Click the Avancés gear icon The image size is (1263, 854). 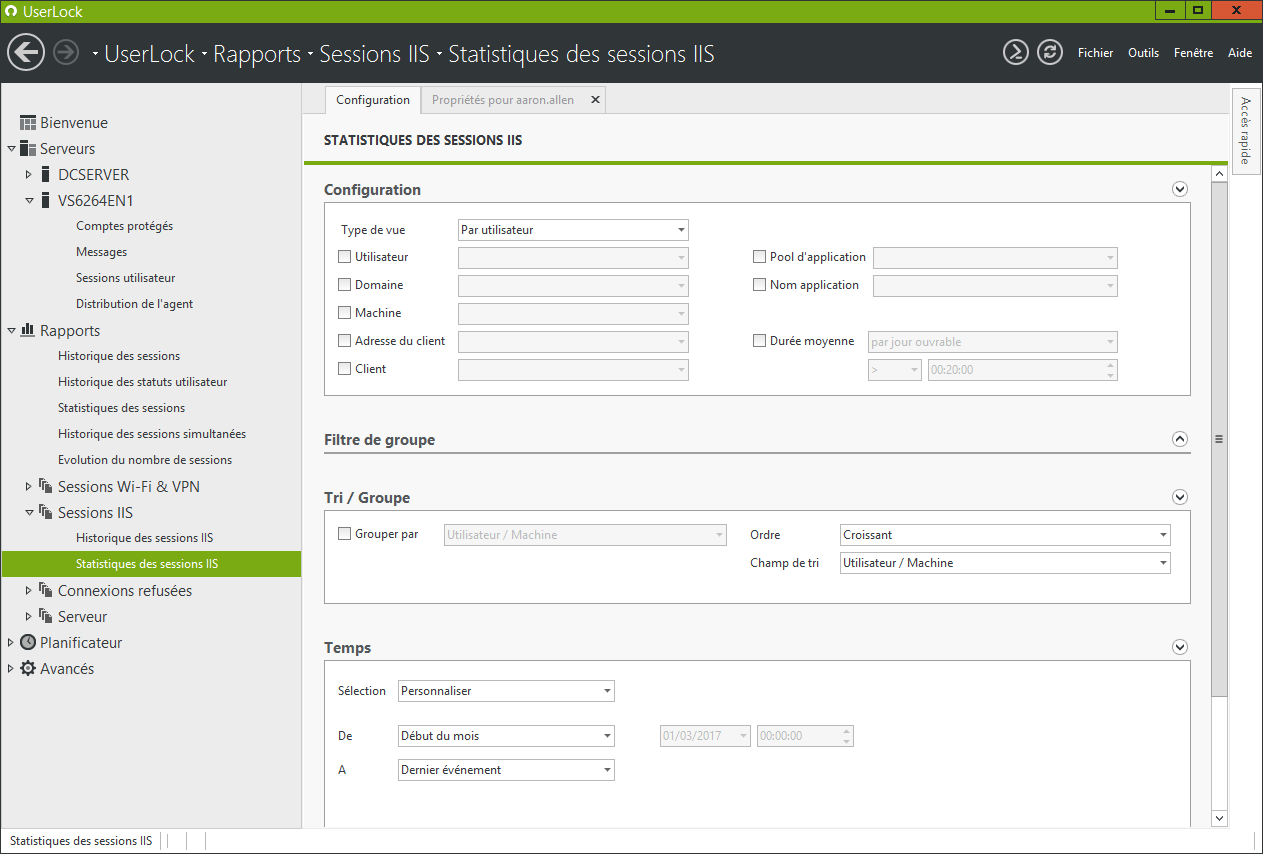coord(28,669)
